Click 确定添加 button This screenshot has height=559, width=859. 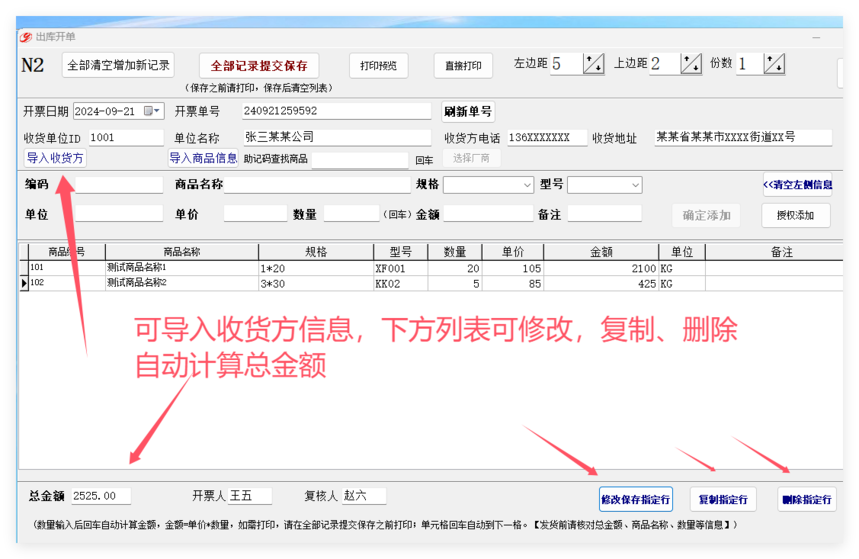coord(706,215)
